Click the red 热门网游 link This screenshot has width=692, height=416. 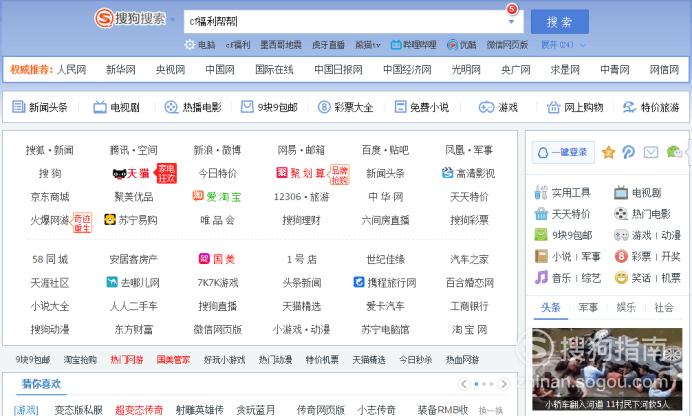127,360
